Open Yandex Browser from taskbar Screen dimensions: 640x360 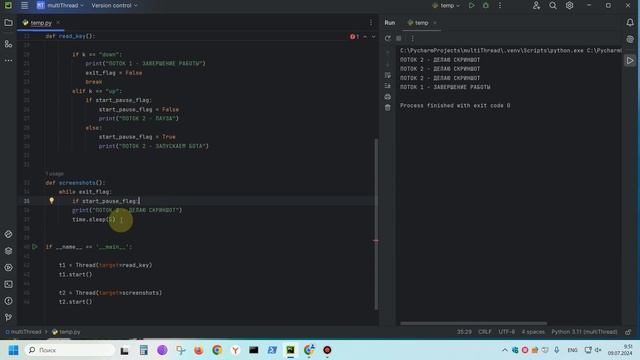pos(236,350)
